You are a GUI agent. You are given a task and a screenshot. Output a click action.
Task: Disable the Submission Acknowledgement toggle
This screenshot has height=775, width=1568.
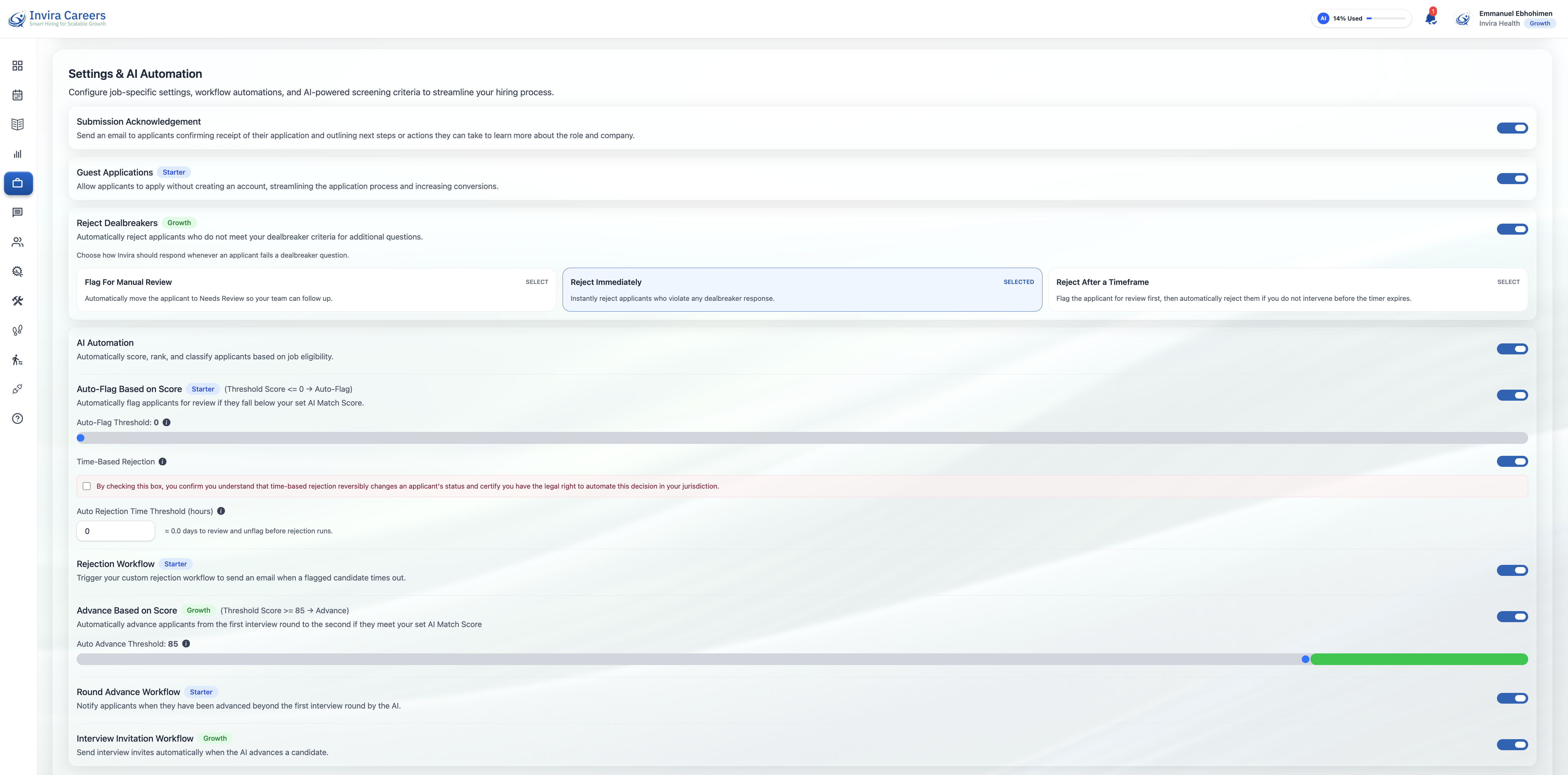tap(1512, 128)
